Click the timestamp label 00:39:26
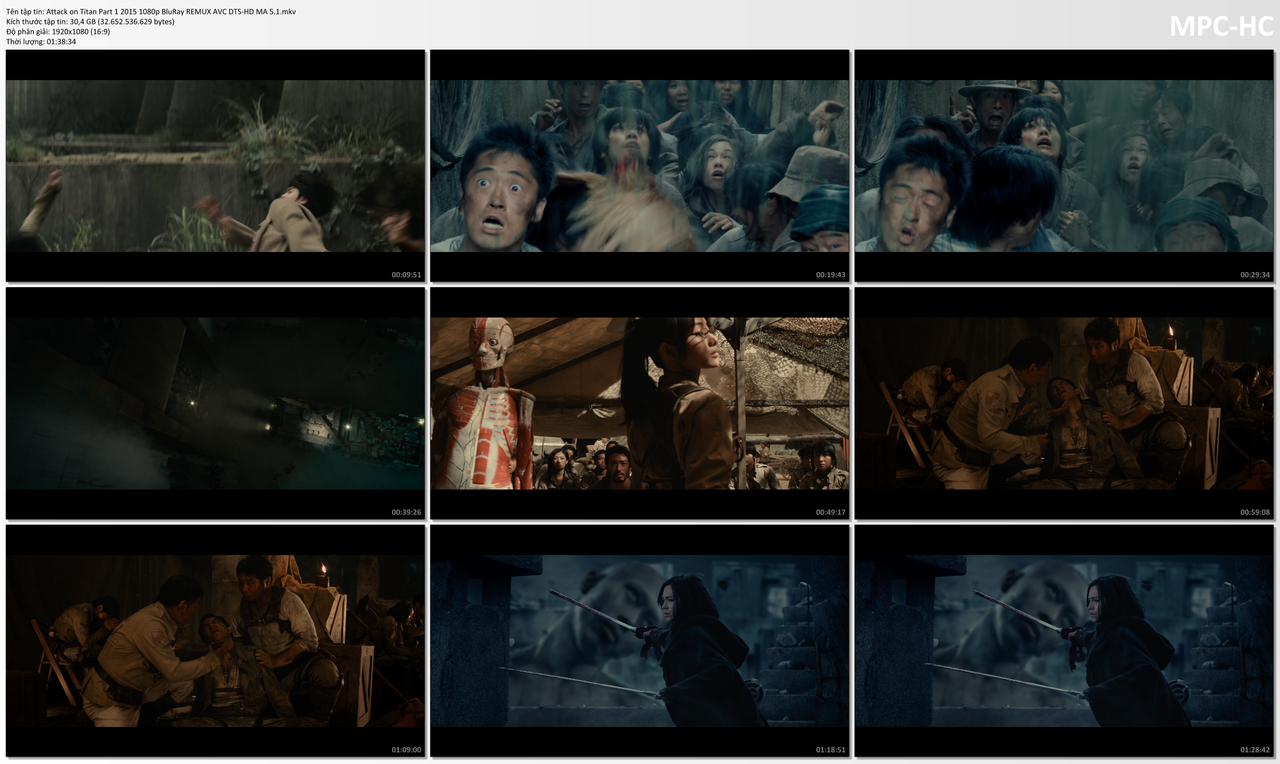Viewport: 1280px width, 764px height. coord(406,512)
